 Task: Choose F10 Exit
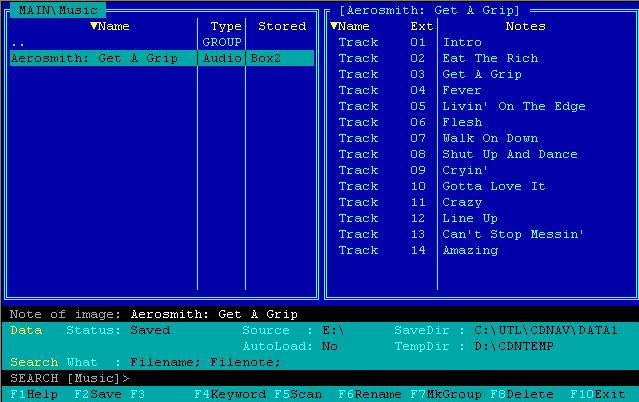pos(597,394)
